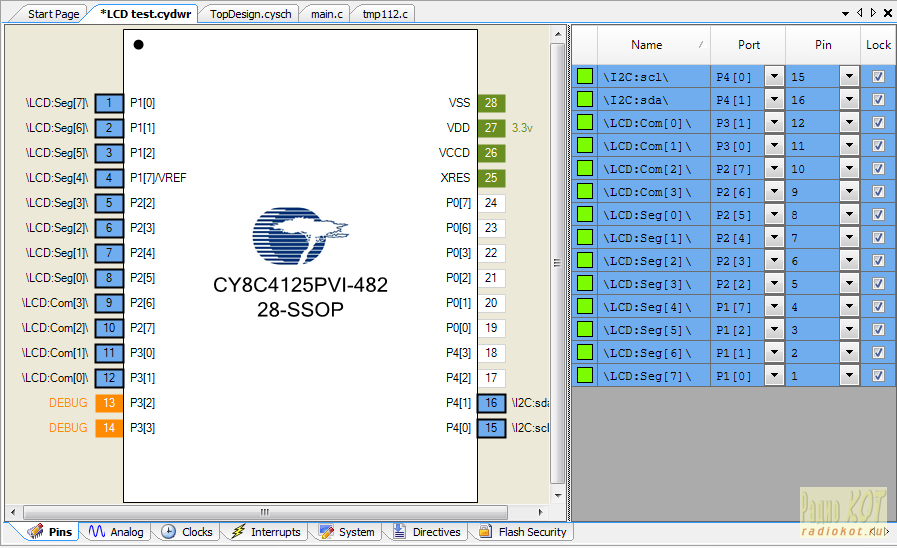Viewport: 897px width, 548px height.
Task: Switch to the Interrupts tab
Action: [265, 532]
